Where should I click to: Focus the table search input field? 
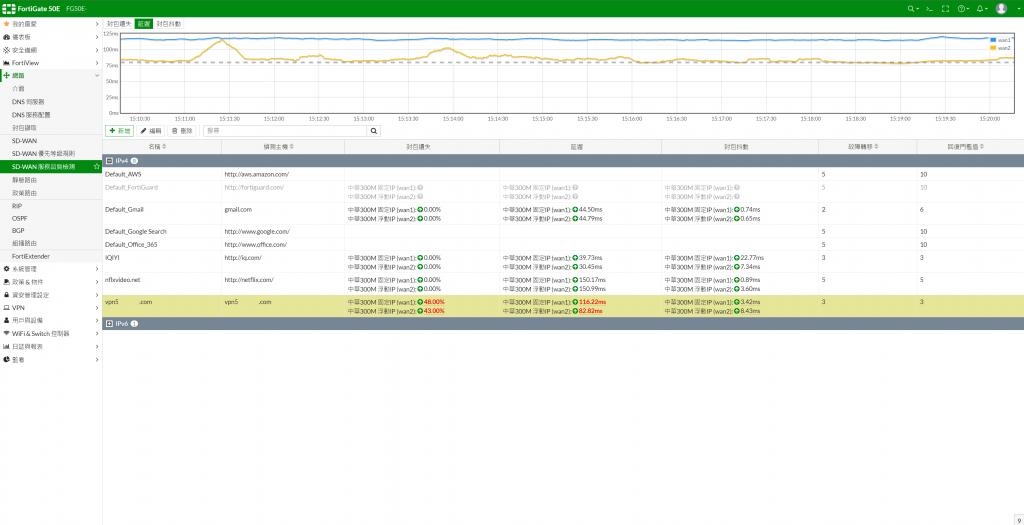point(285,131)
